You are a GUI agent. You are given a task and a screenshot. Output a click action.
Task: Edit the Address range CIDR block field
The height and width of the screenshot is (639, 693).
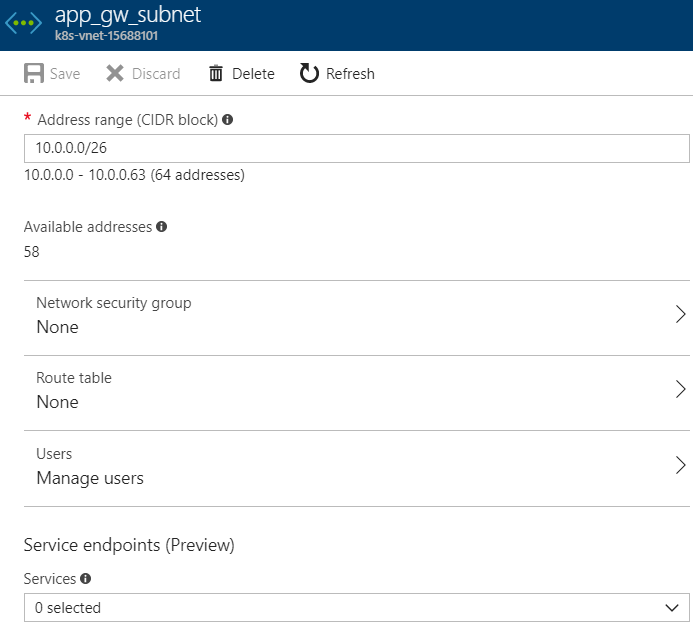(x=357, y=148)
